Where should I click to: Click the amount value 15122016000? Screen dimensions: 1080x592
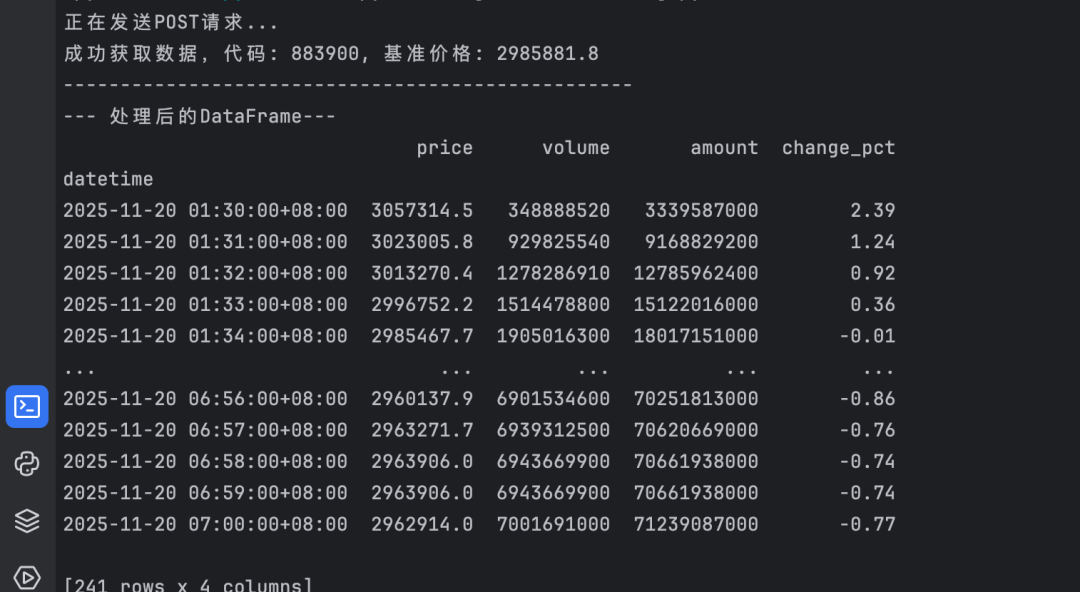[696, 305]
